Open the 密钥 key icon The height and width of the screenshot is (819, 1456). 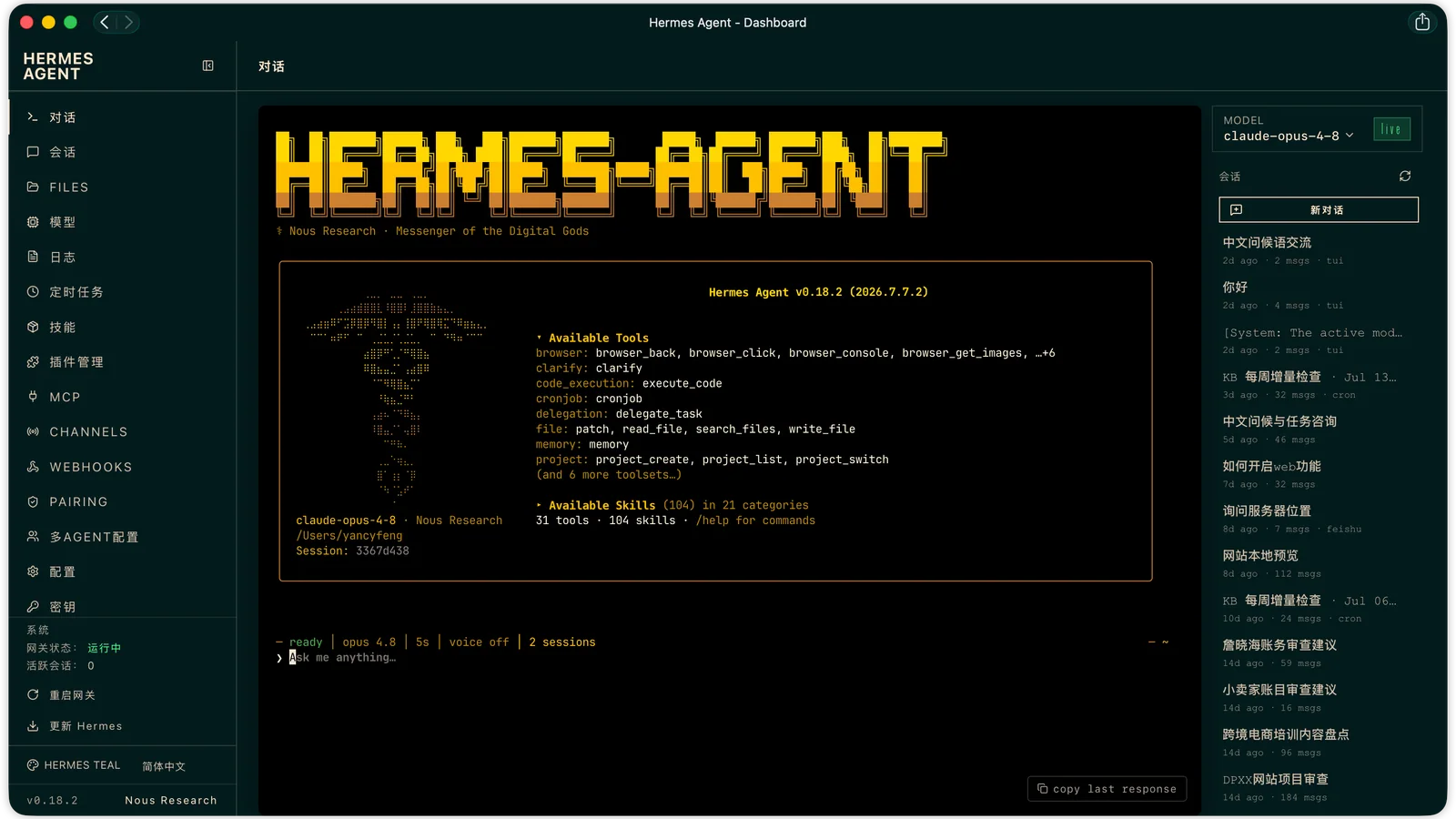33,606
